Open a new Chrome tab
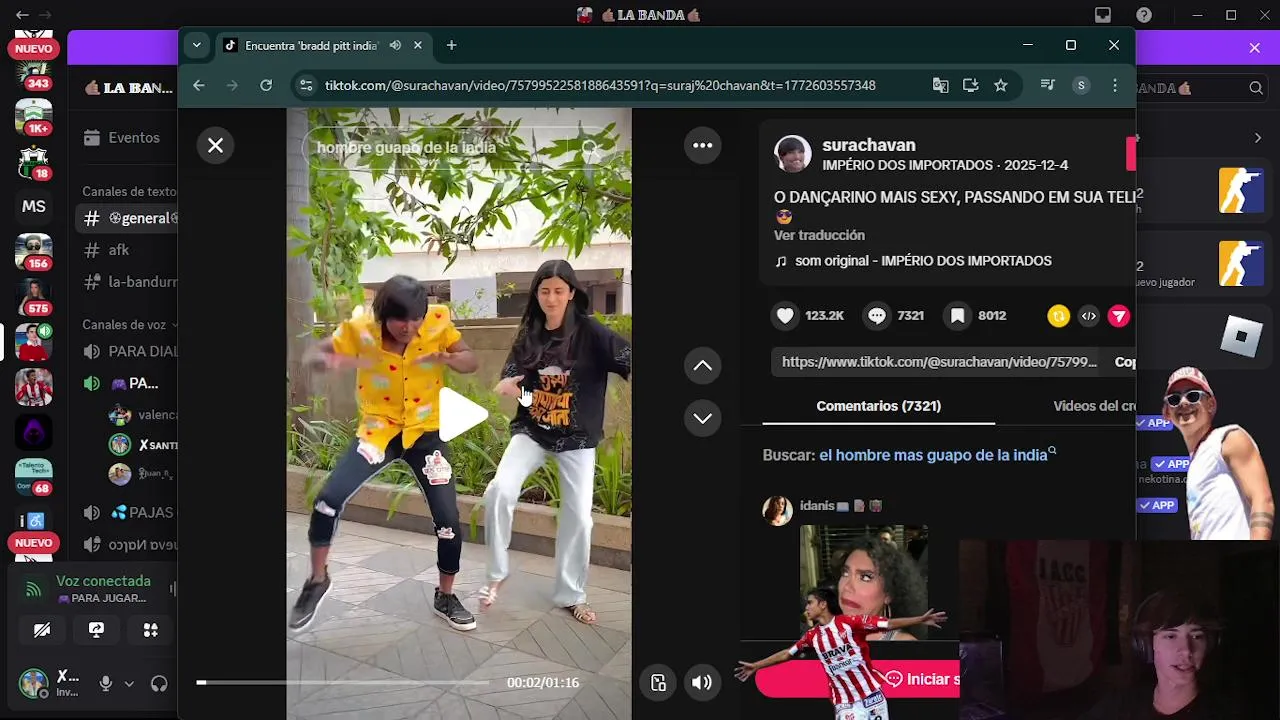Viewport: 1280px width, 720px height. pos(451,45)
